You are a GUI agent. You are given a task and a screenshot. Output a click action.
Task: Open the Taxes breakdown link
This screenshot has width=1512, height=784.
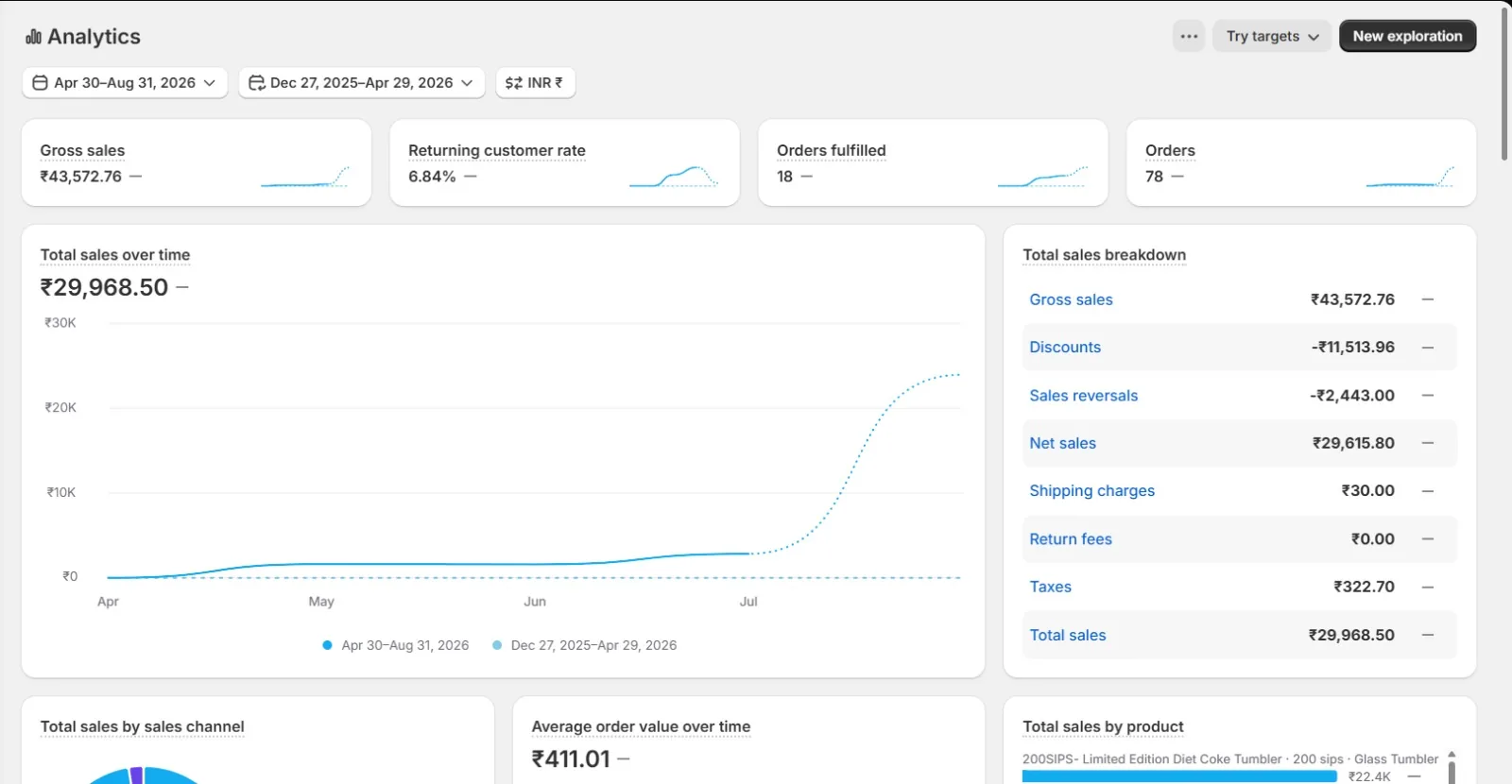(1050, 587)
